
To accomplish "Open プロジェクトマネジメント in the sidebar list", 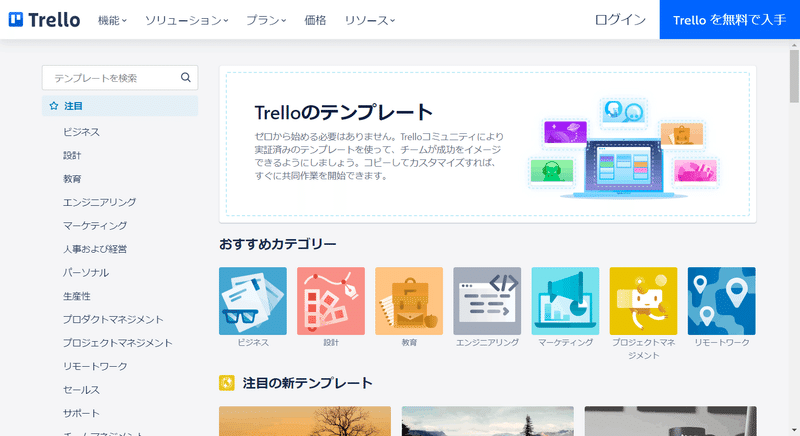I will point(117,343).
